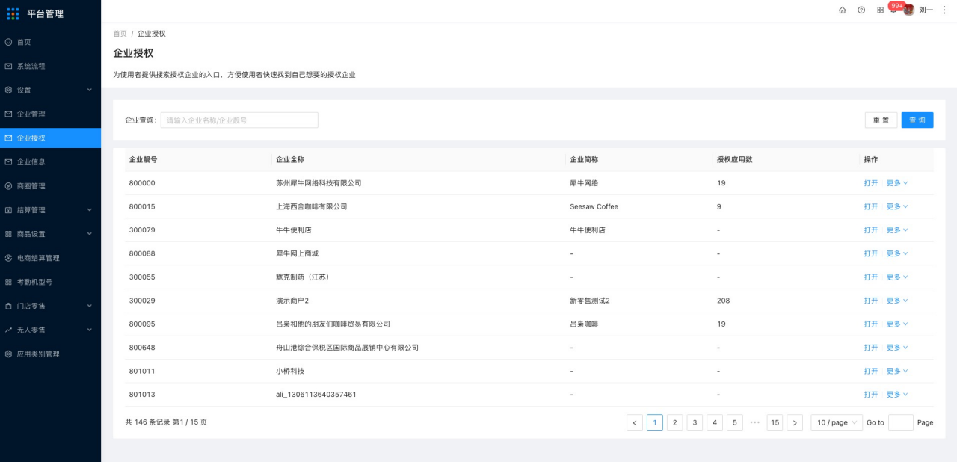Viewport: 957px width, 462px height.
Task: Select the second sidebar item below 首页
Action: click(50, 90)
